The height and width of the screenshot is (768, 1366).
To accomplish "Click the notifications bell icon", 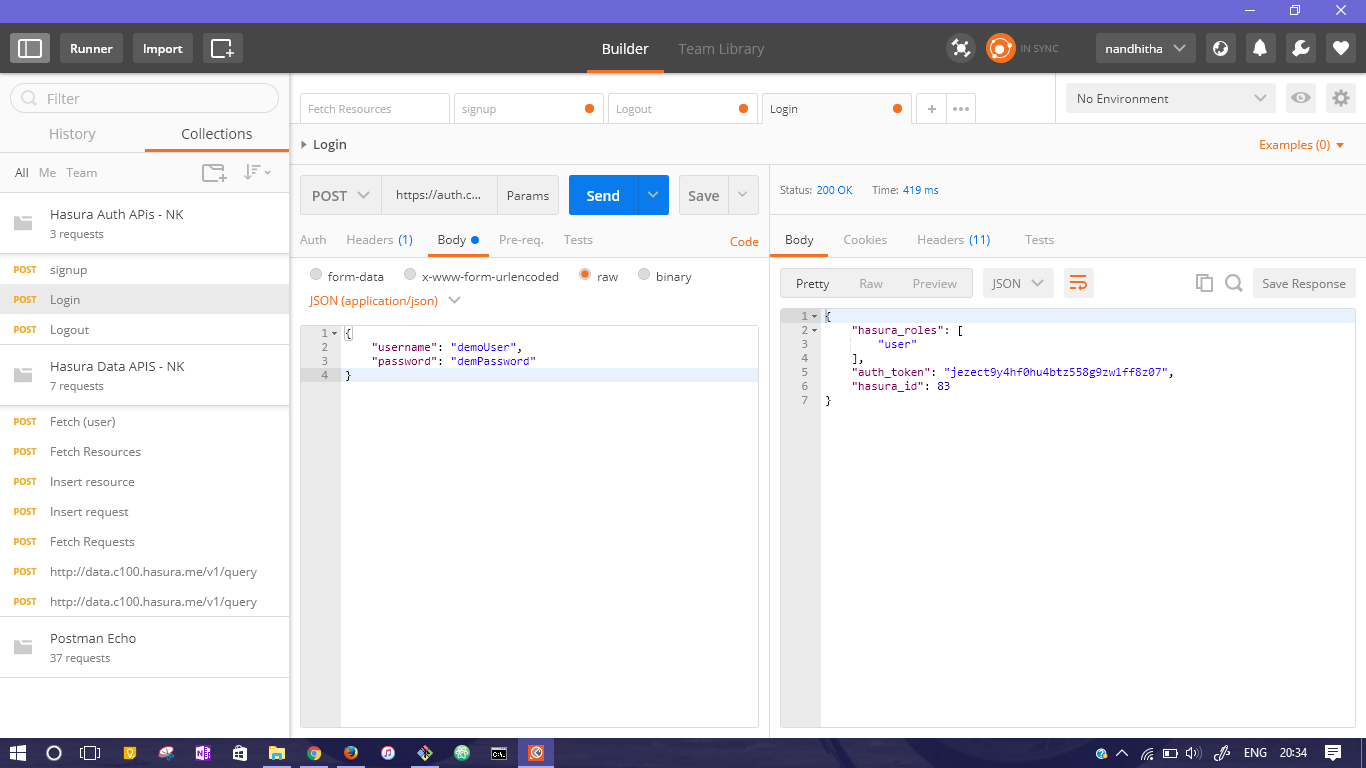I will click(x=1260, y=48).
